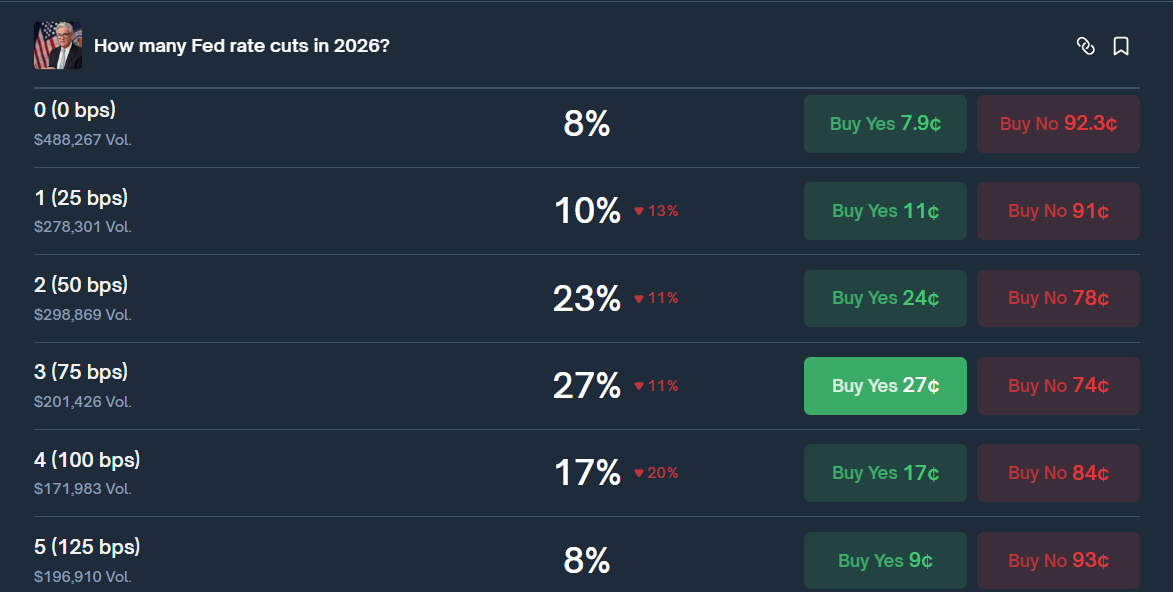
Task: Open the question 'How many Fed rate cuts in 2026?'
Action: 241,46
